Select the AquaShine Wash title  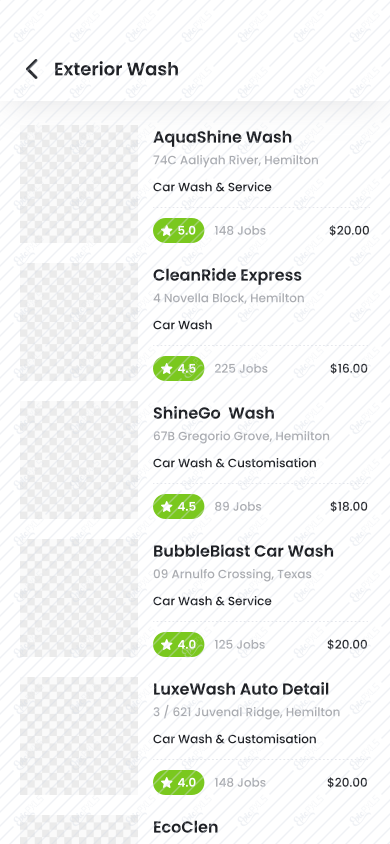[x=222, y=137]
